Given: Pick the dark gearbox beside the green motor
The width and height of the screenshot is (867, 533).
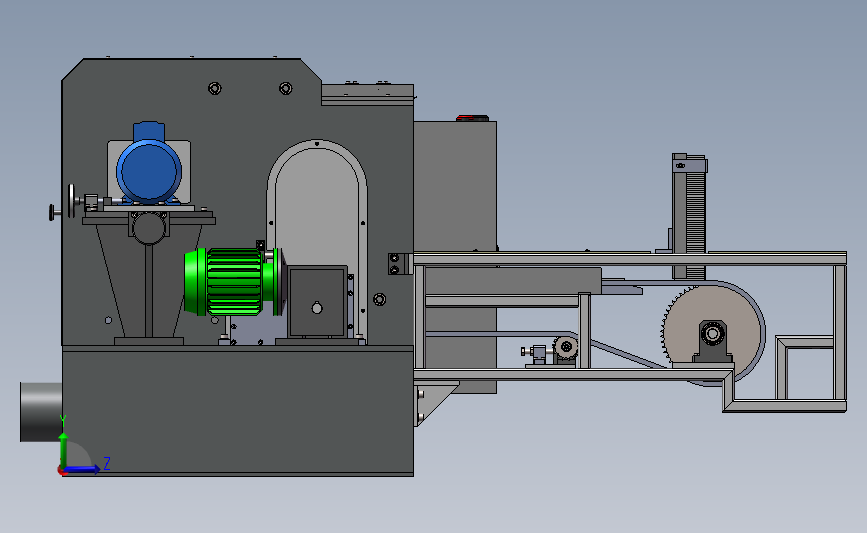Looking at the screenshot, I should point(317,301).
